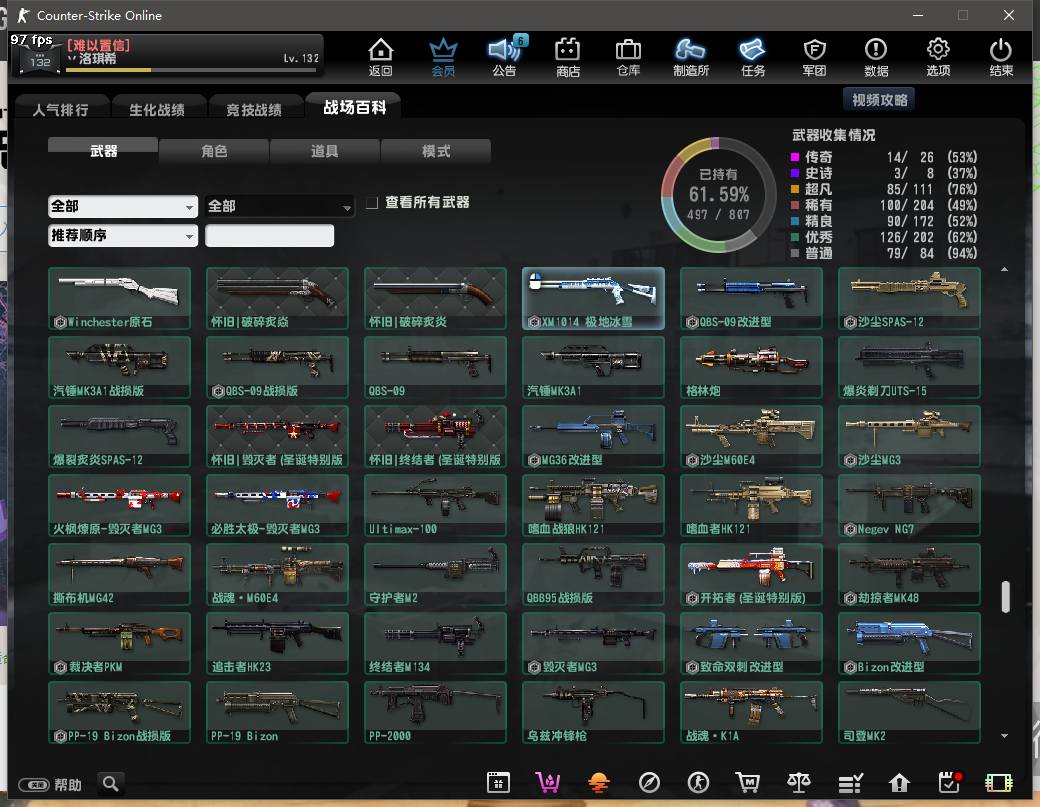Switch to the 人气排行 tab
The height and width of the screenshot is (807, 1040).
[60, 109]
